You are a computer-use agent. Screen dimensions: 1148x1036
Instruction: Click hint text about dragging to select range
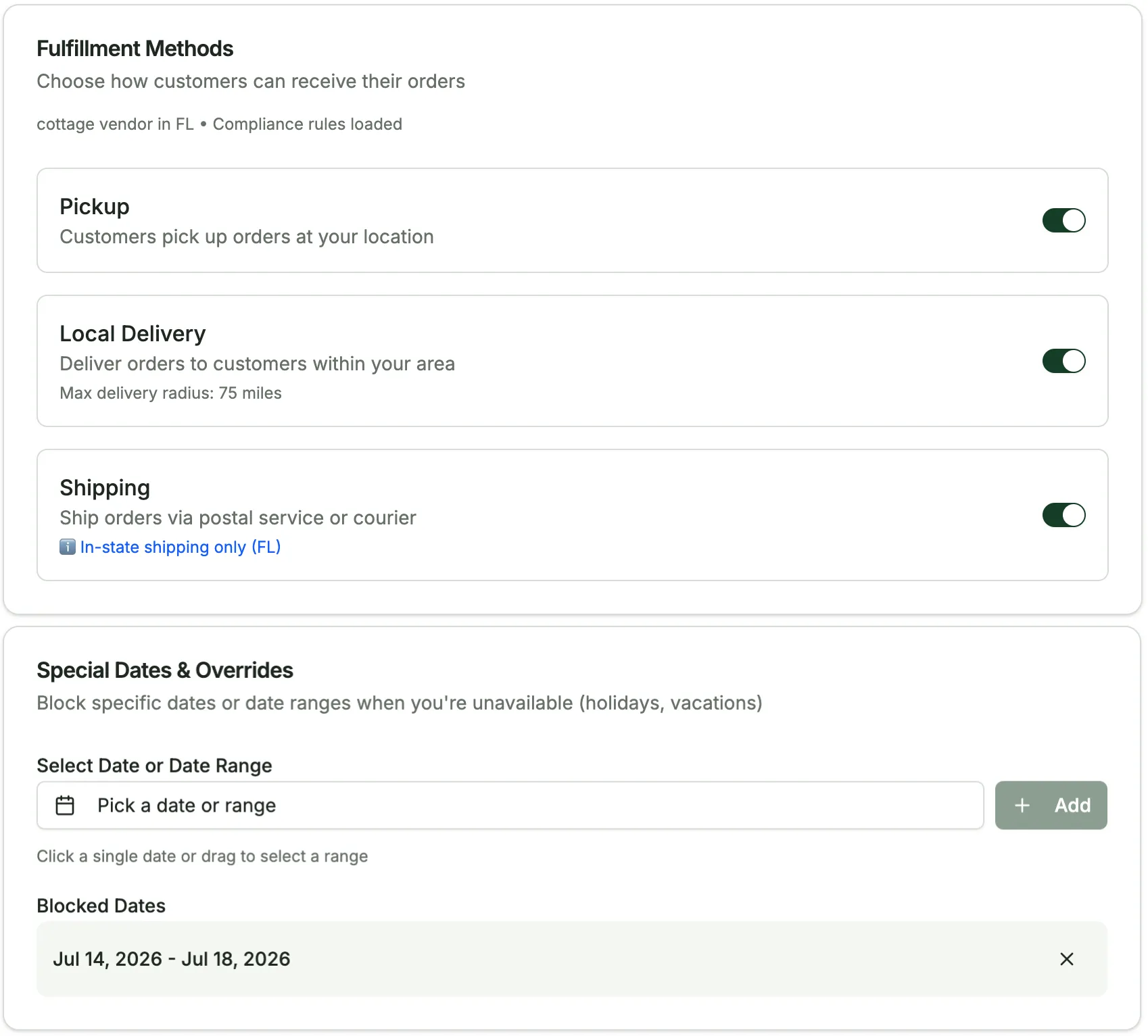coord(202,856)
